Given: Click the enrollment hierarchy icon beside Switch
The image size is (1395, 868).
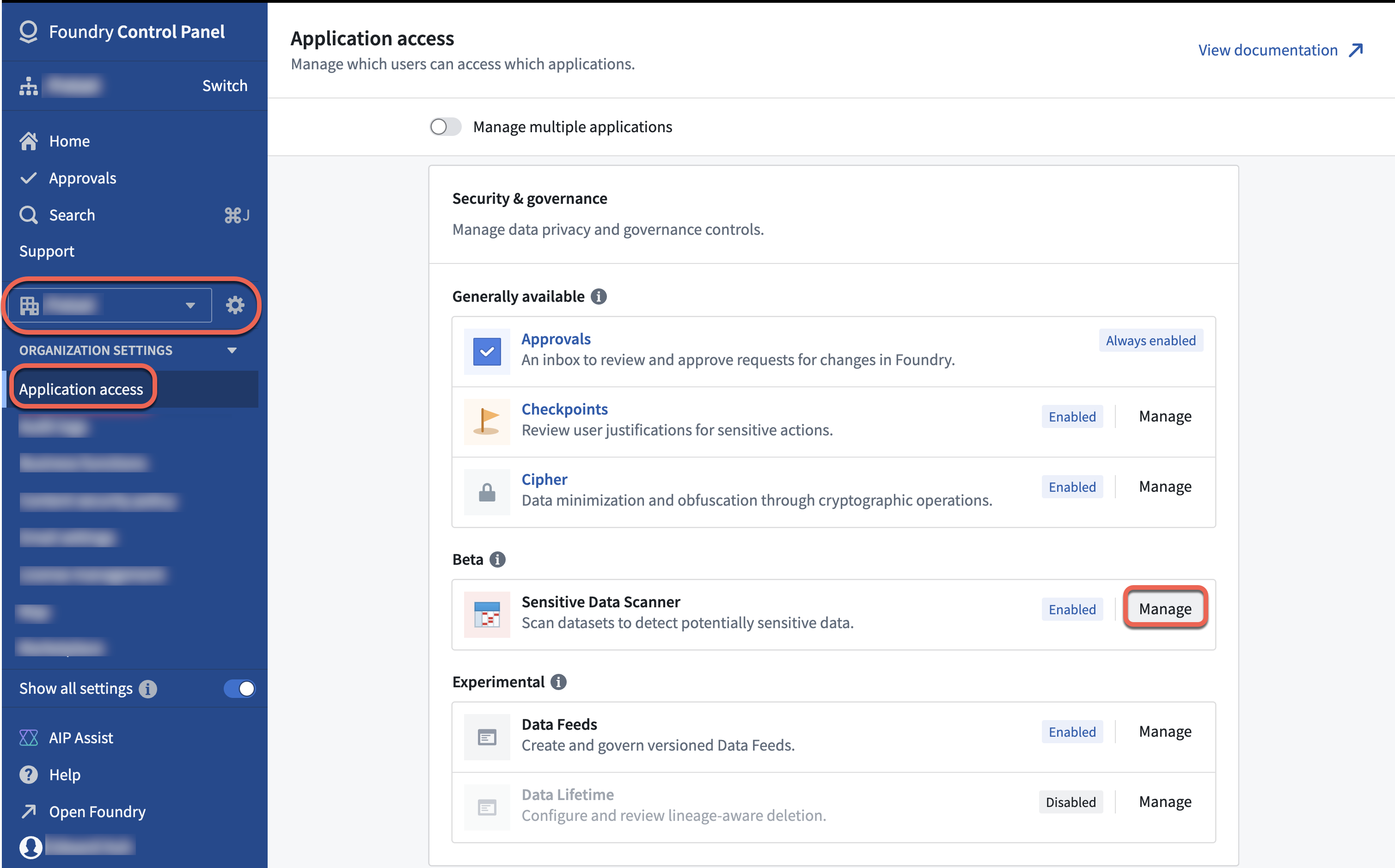Looking at the screenshot, I should [x=28, y=86].
